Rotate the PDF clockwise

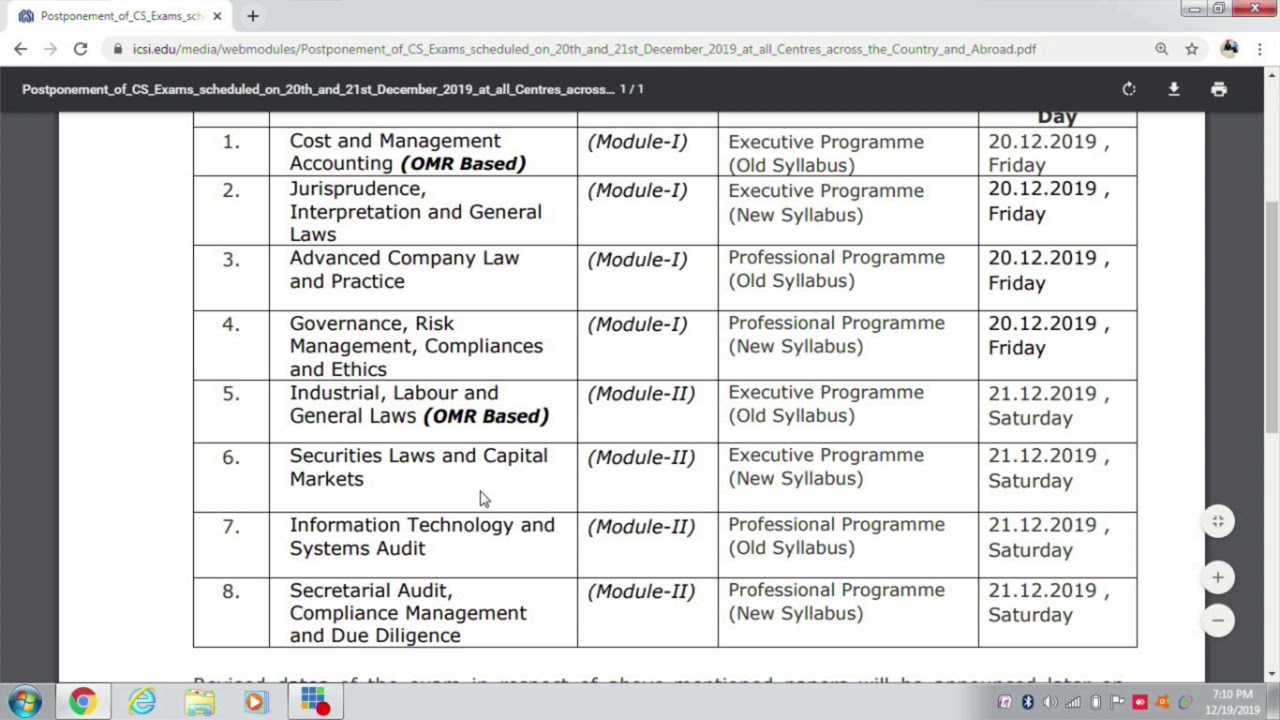(x=1129, y=89)
